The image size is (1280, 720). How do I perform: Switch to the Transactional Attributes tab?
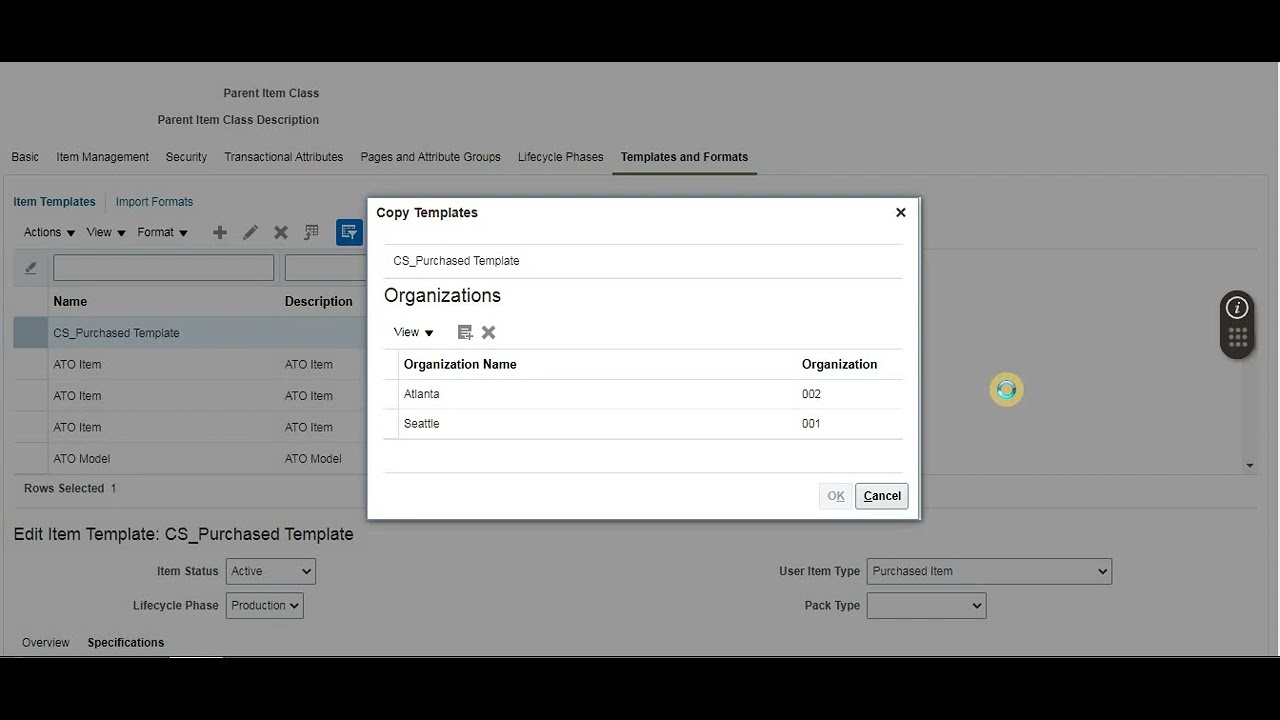pos(283,157)
